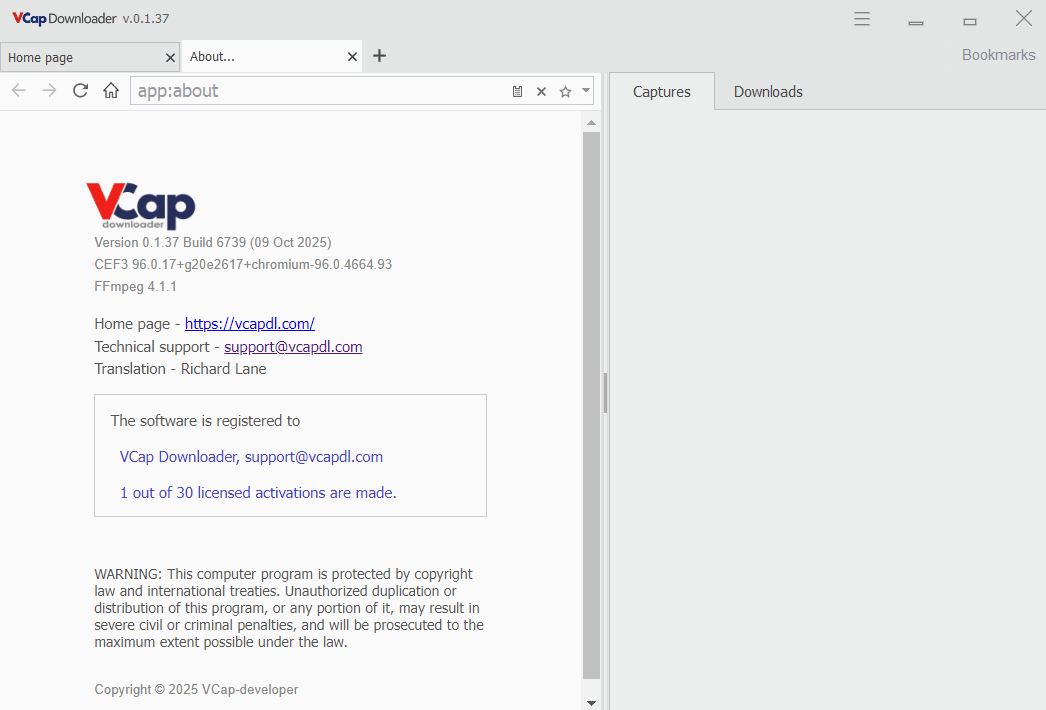This screenshot has width=1046, height=710.
Task: Clear the address bar with X icon
Action: (x=542, y=91)
